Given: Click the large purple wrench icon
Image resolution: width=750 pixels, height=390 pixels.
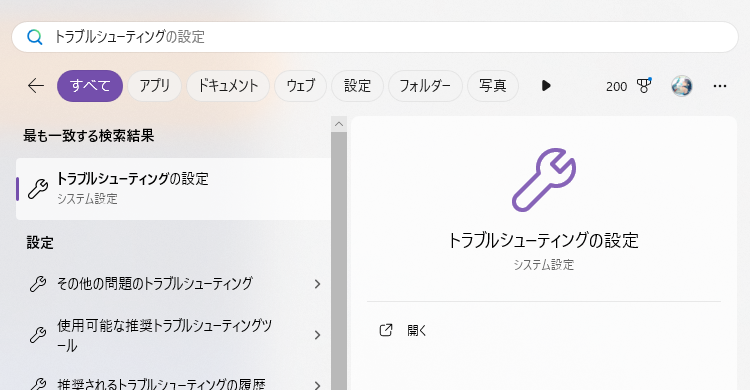Looking at the screenshot, I should coord(544,180).
